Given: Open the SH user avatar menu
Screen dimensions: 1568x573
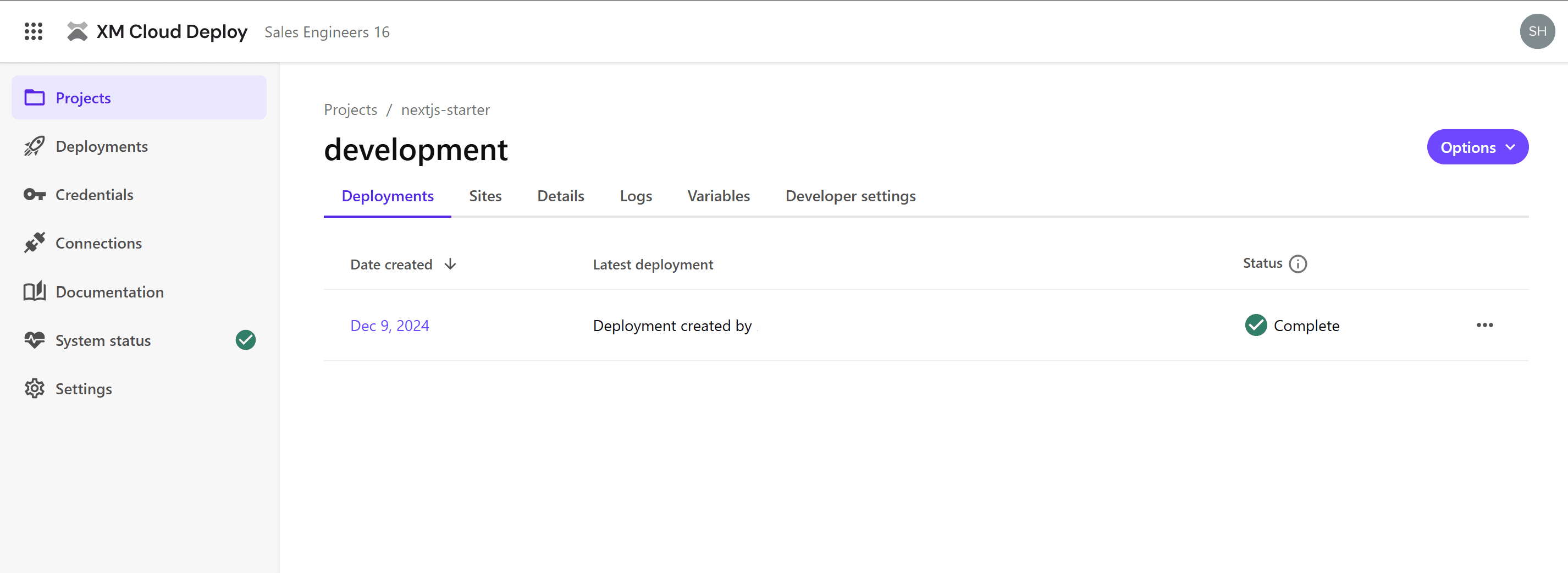Looking at the screenshot, I should click(x=1536, y=32).
